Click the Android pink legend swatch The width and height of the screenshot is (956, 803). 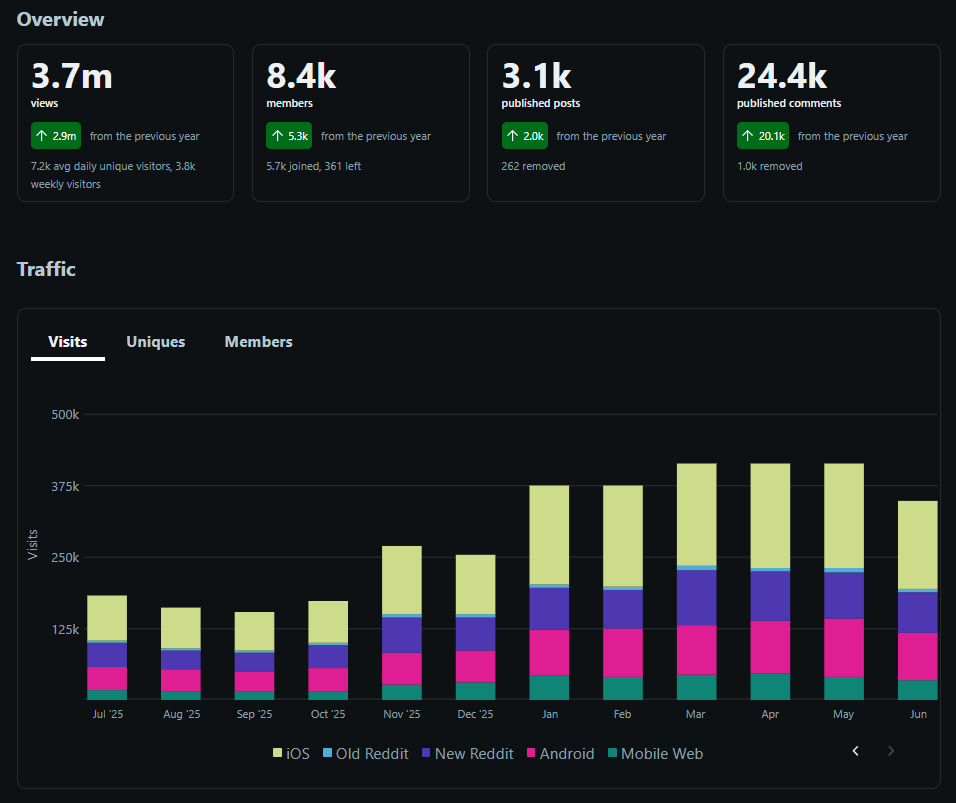point(531,753)
